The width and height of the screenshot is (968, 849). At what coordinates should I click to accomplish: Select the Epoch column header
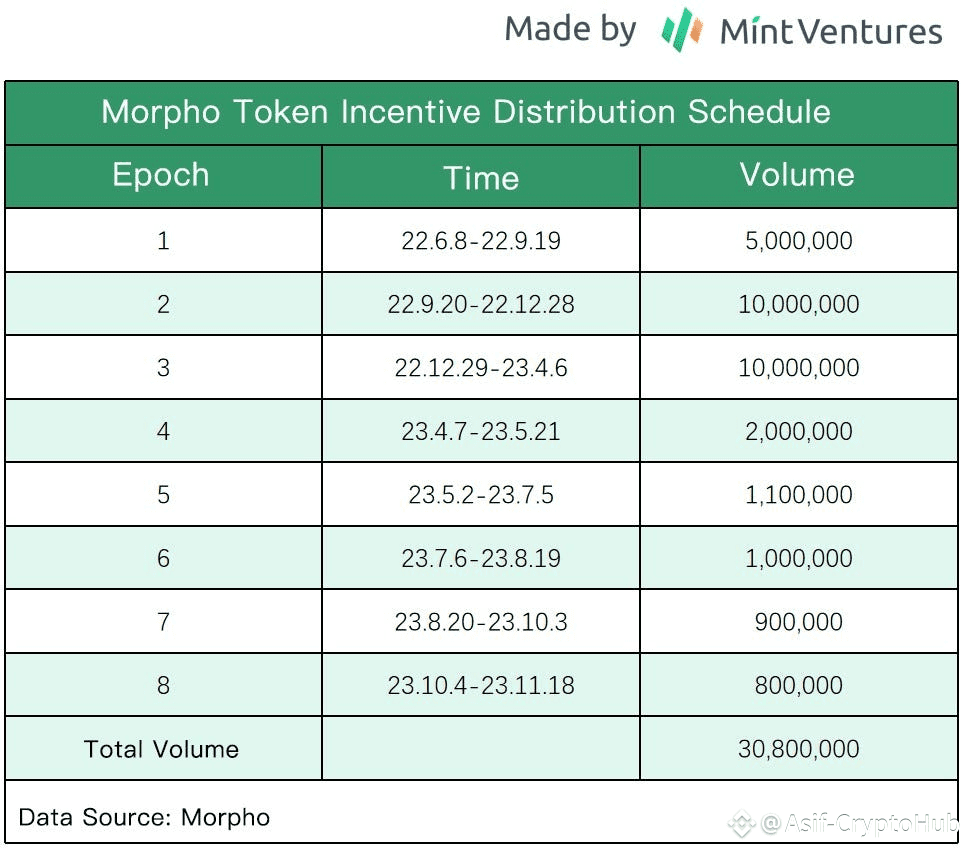tap(163, 177)
